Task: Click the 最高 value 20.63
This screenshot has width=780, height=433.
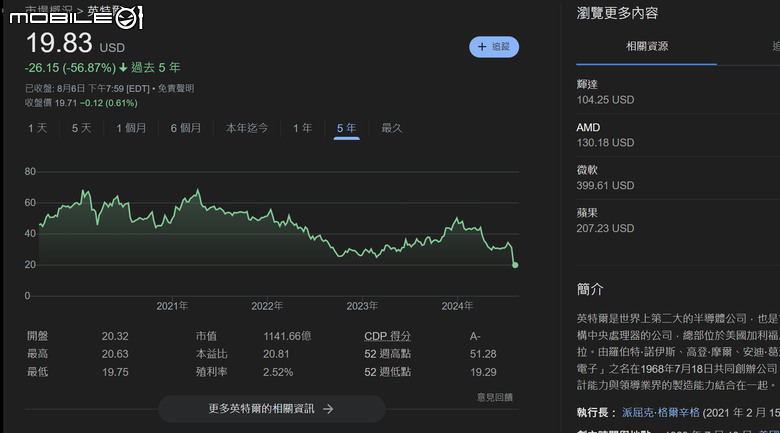Action: (x=115, y=354)
